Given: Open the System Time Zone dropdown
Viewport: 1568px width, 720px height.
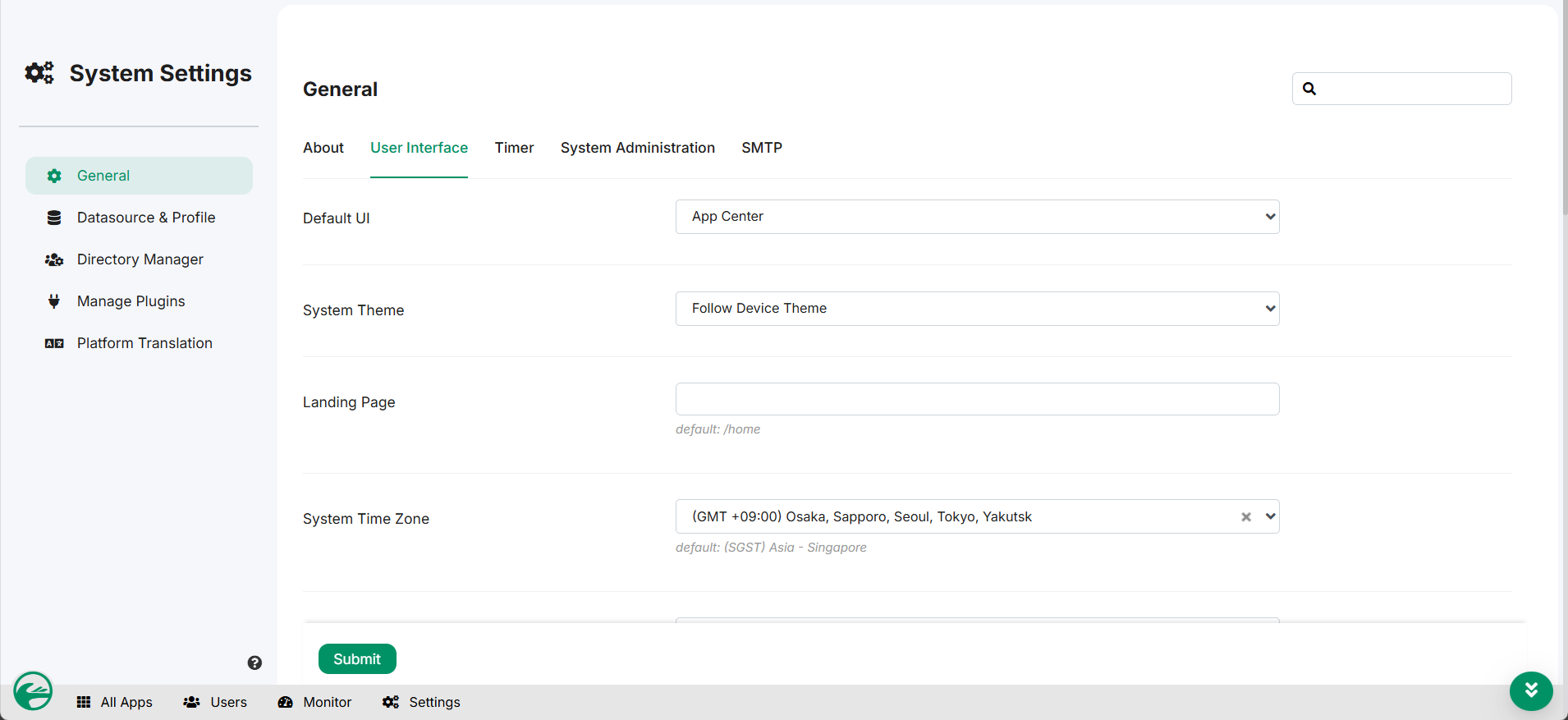Looking at the screenshot, I should click(1270, 516).
